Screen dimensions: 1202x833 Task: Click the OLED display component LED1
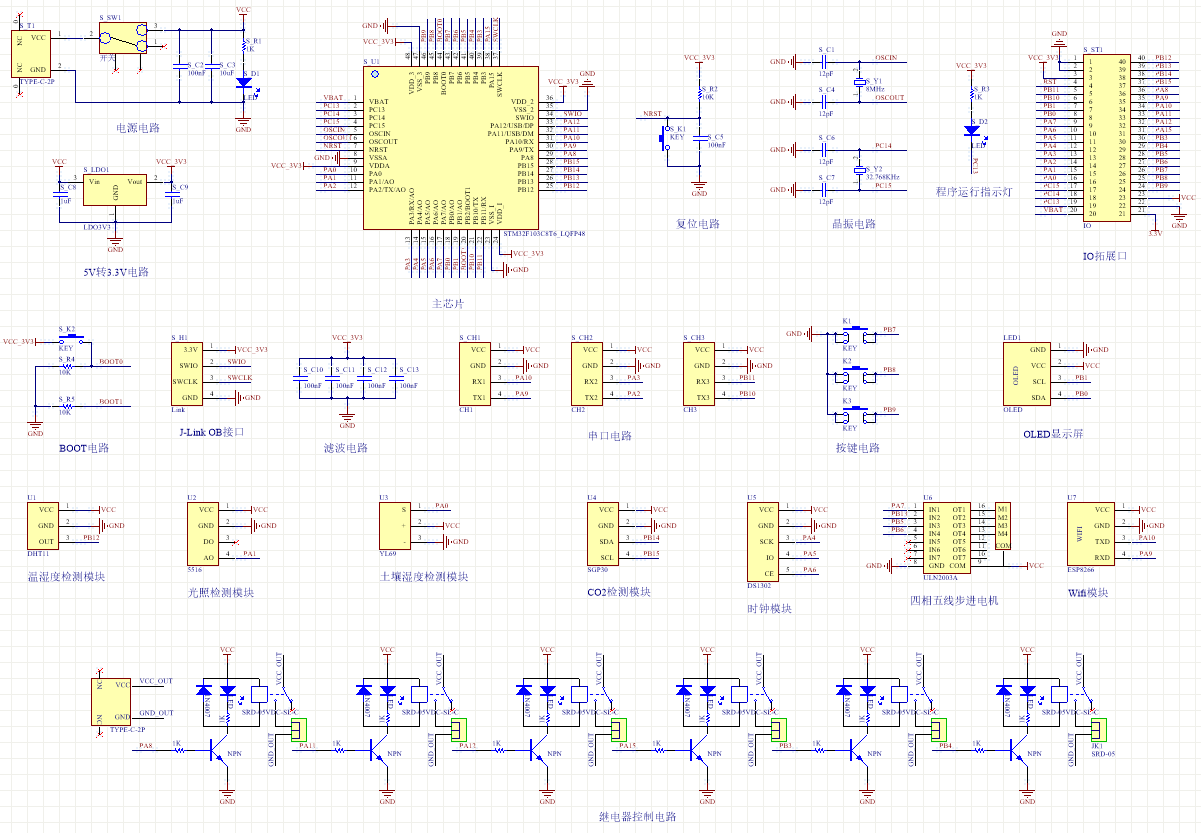click(x=1027, y=374)
